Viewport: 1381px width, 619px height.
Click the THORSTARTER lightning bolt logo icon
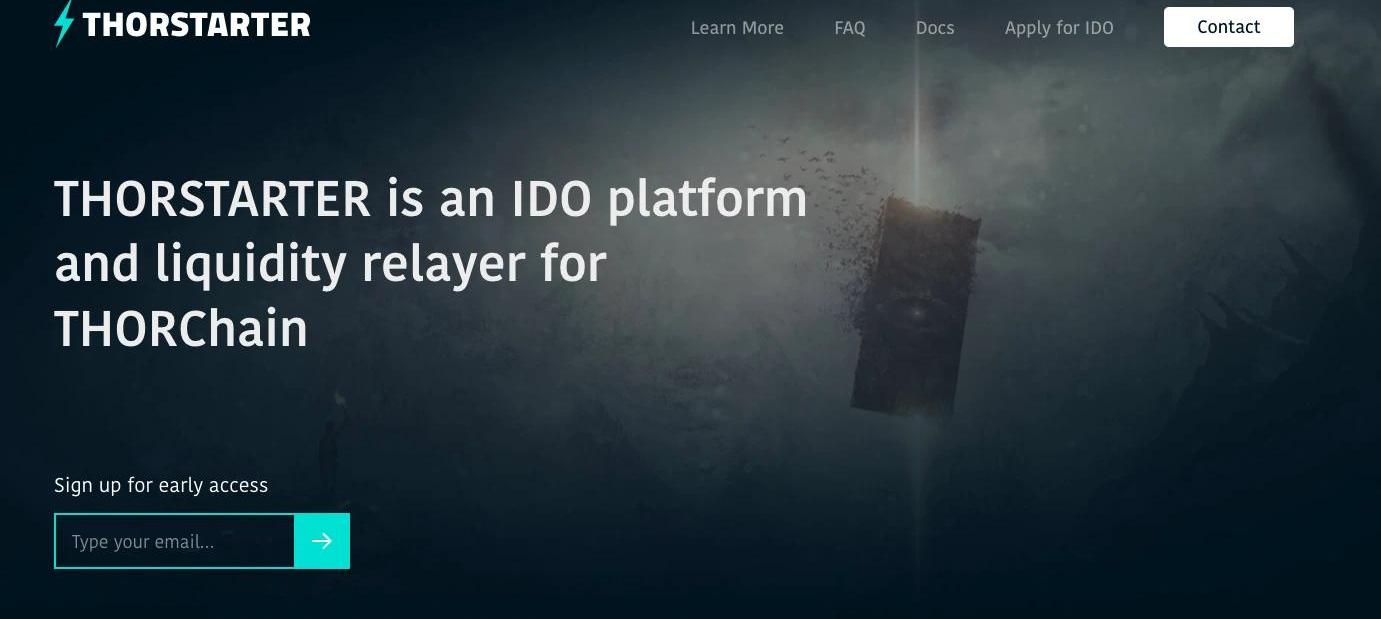click(x=64, y=24)
